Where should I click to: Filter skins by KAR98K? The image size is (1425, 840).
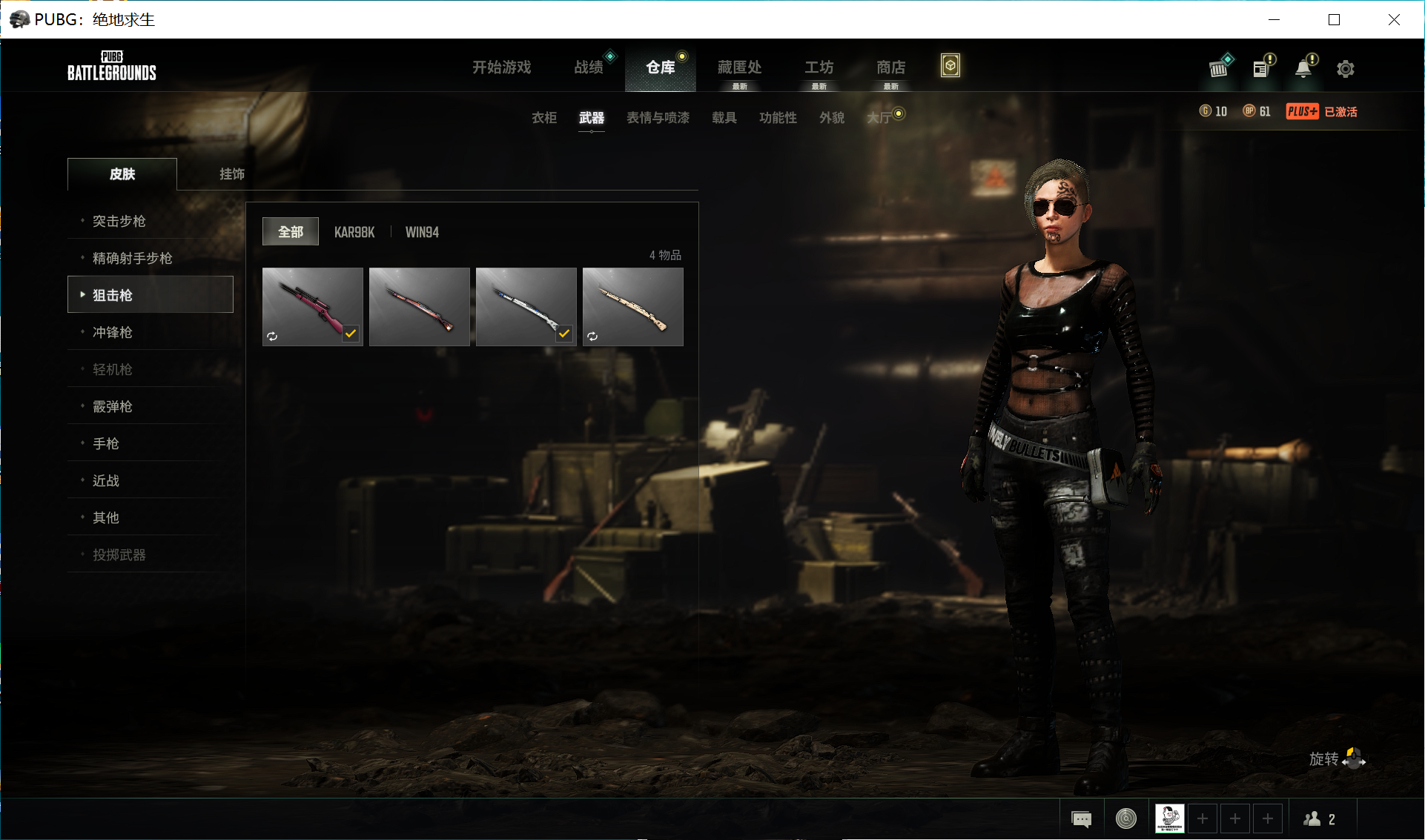pyautogui.click(x=354, y=232)
